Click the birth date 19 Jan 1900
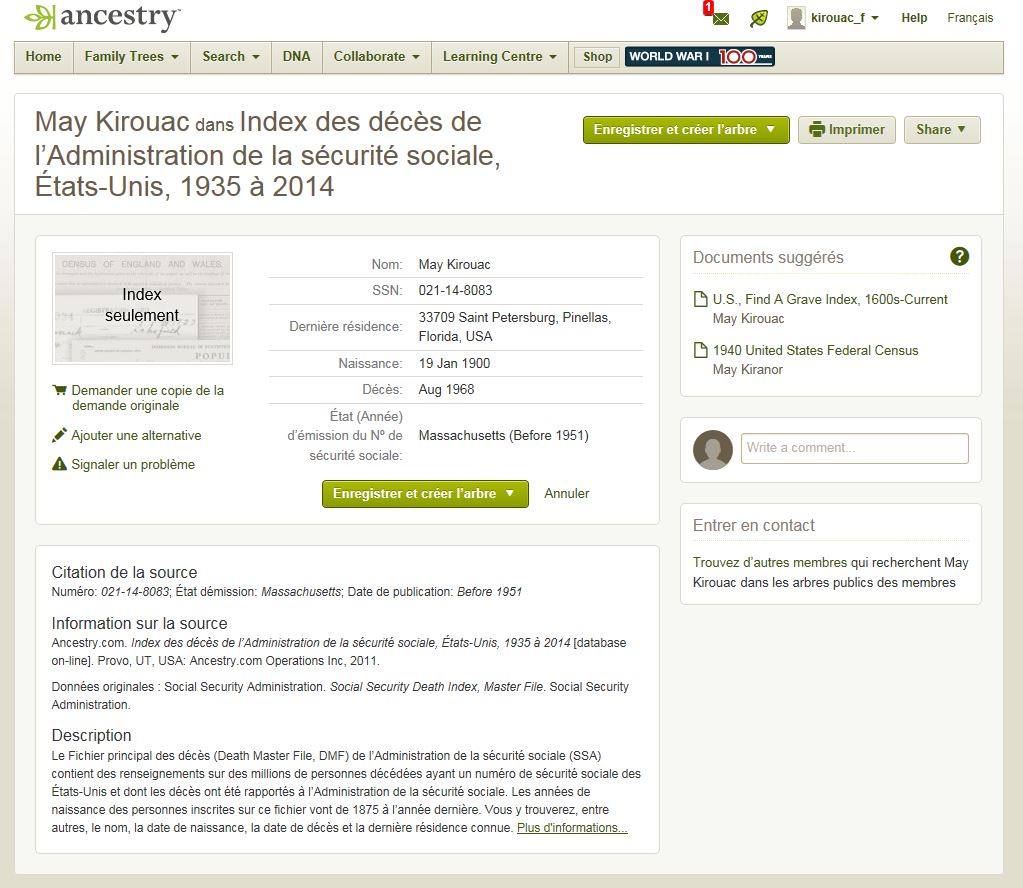The image size is (1023, 888). (454, 363)
